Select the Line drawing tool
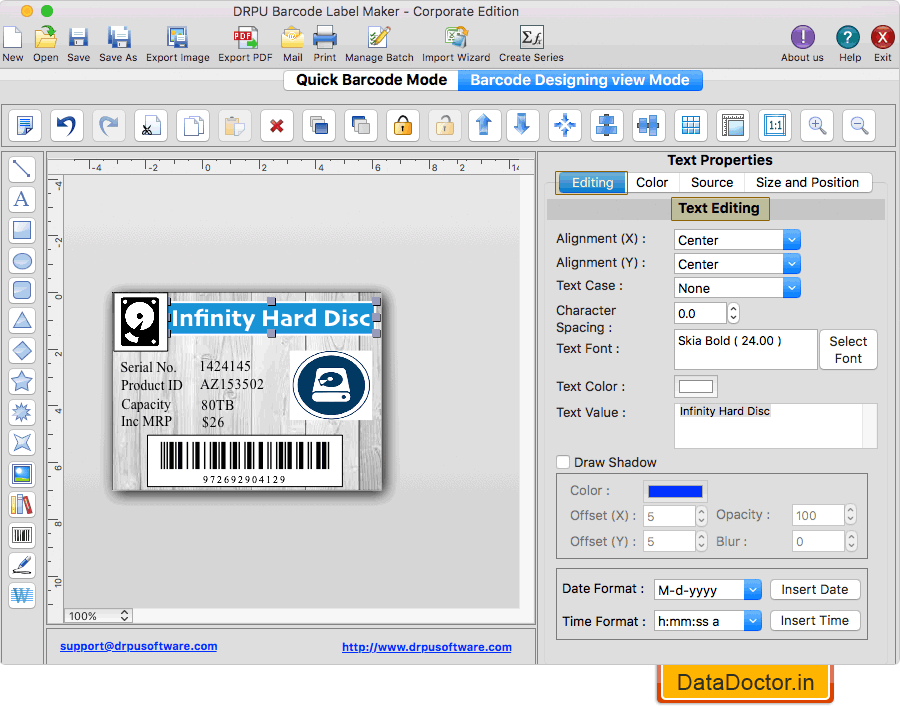This screenshot has width=900, height=706. [22, 169]
